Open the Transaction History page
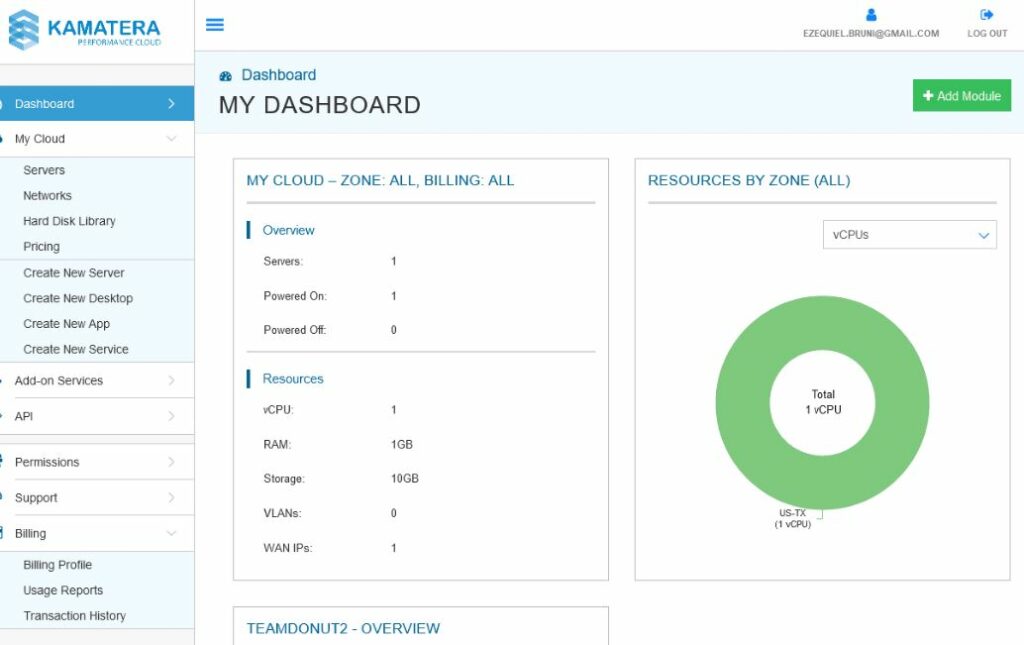 coord(74,616)
